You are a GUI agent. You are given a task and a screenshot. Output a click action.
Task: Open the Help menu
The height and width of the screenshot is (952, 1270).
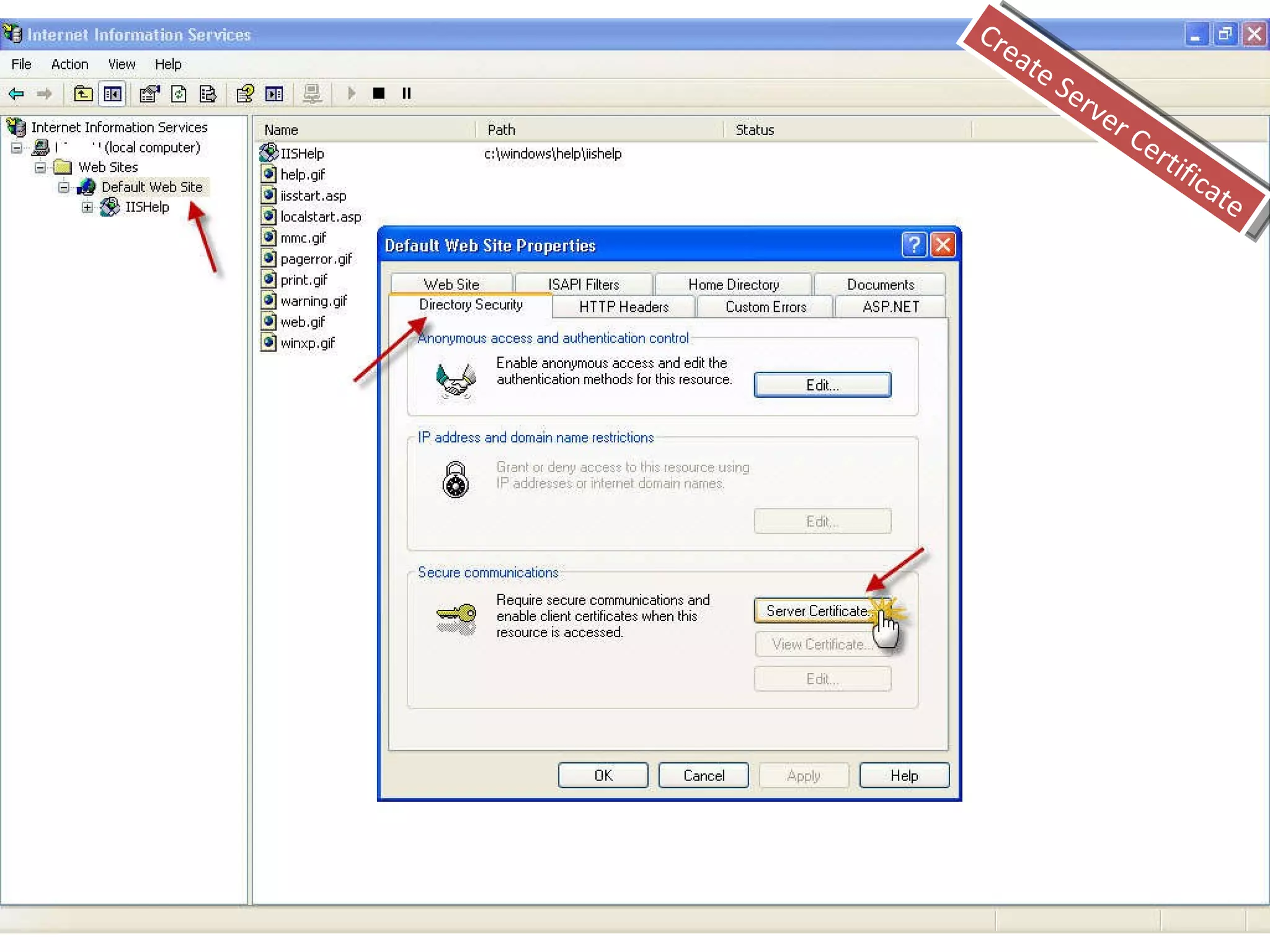[168, 64]
